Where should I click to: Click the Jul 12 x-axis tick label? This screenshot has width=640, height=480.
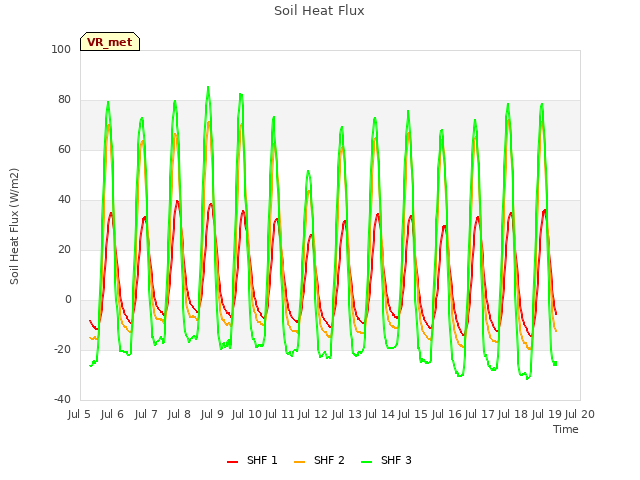313,414
